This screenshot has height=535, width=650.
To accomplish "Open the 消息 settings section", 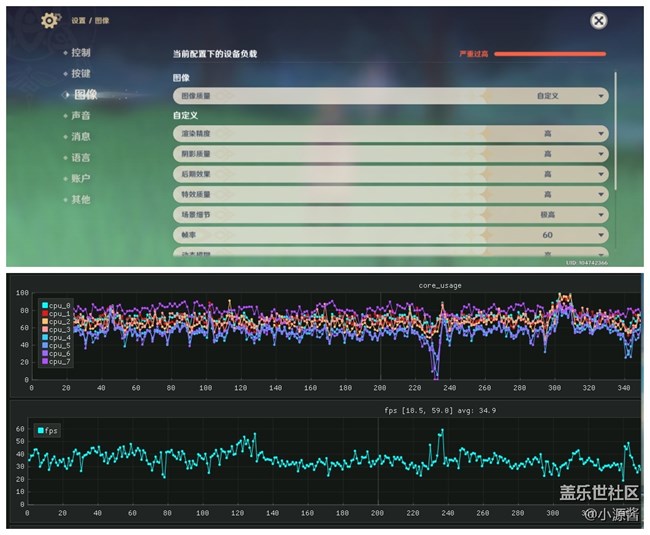I will pos(81,136).
